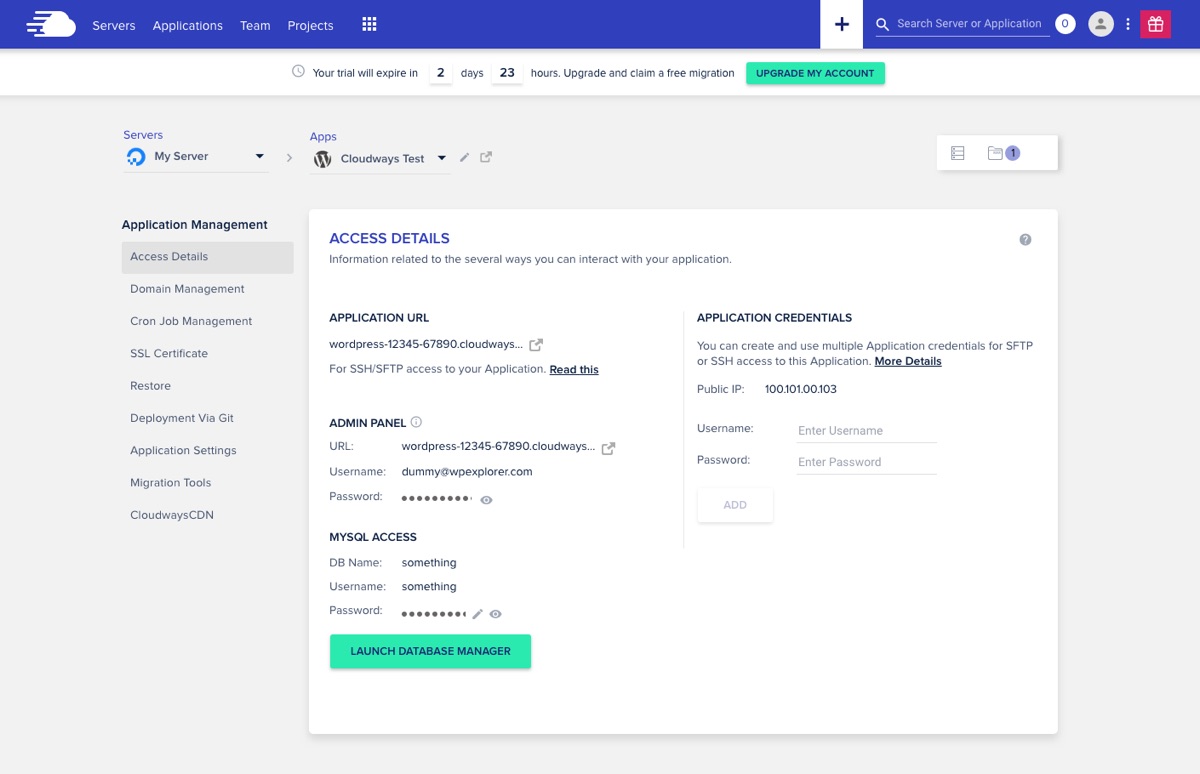Open the Admin Panel URL external link icon
Viewport: 1200px width, 774px height.
pyautogui.click(x=608, y=448)
